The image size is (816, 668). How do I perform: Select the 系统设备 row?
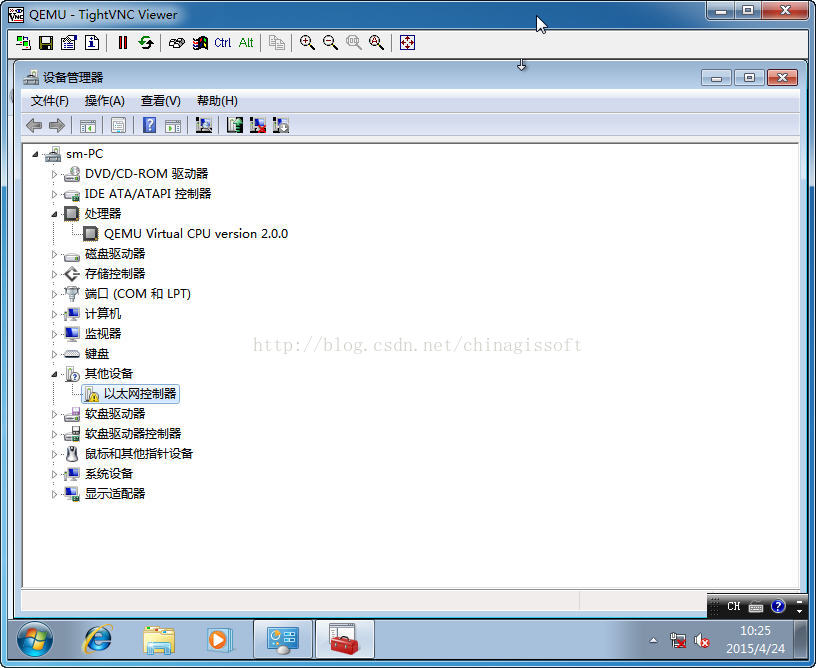(109, 474)
